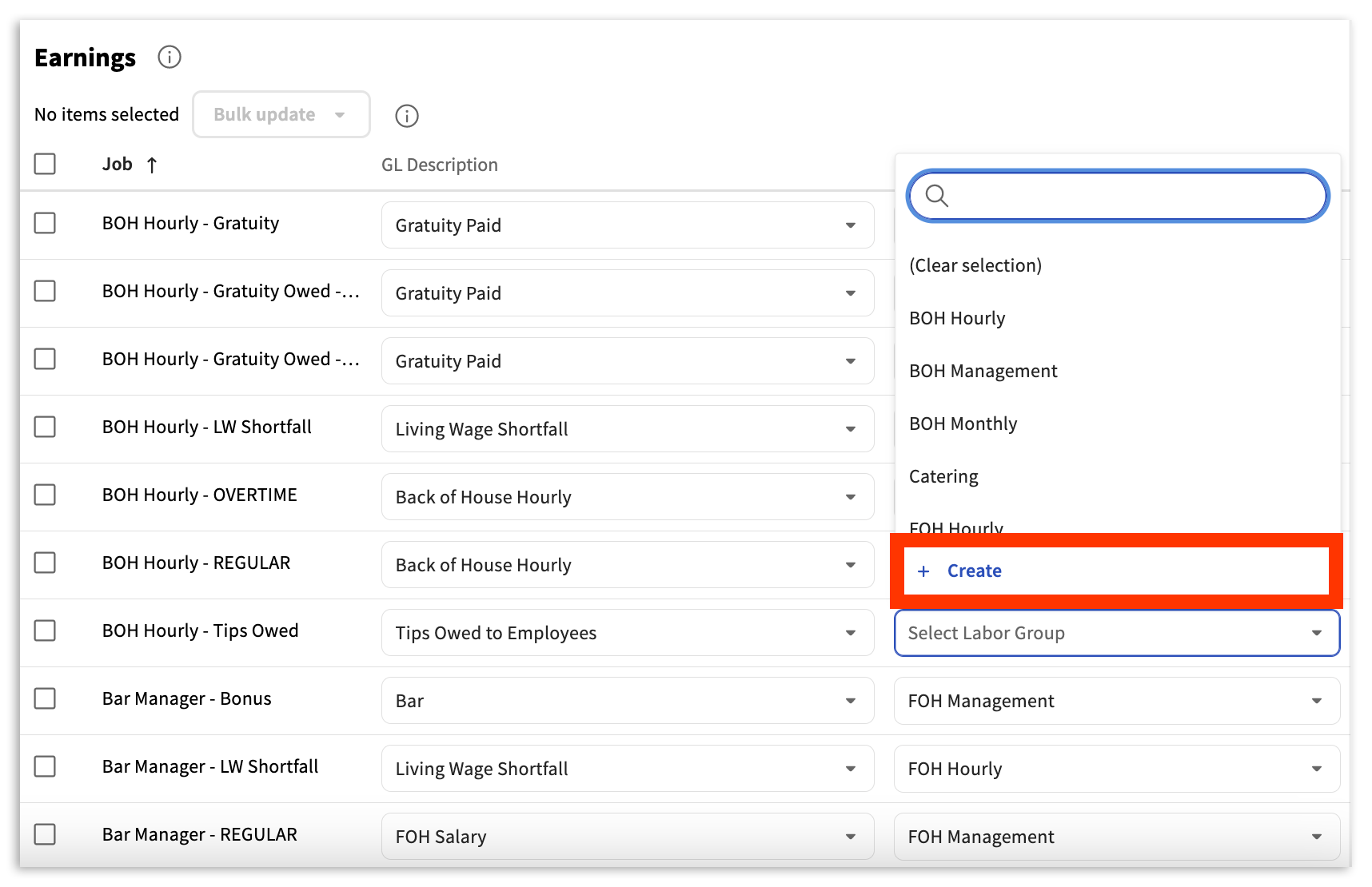Open the Bulk update dropdown
Image resolution: width=1372 pixels, height=887 pixels.
pyautogui.click(x=281, y=114)
